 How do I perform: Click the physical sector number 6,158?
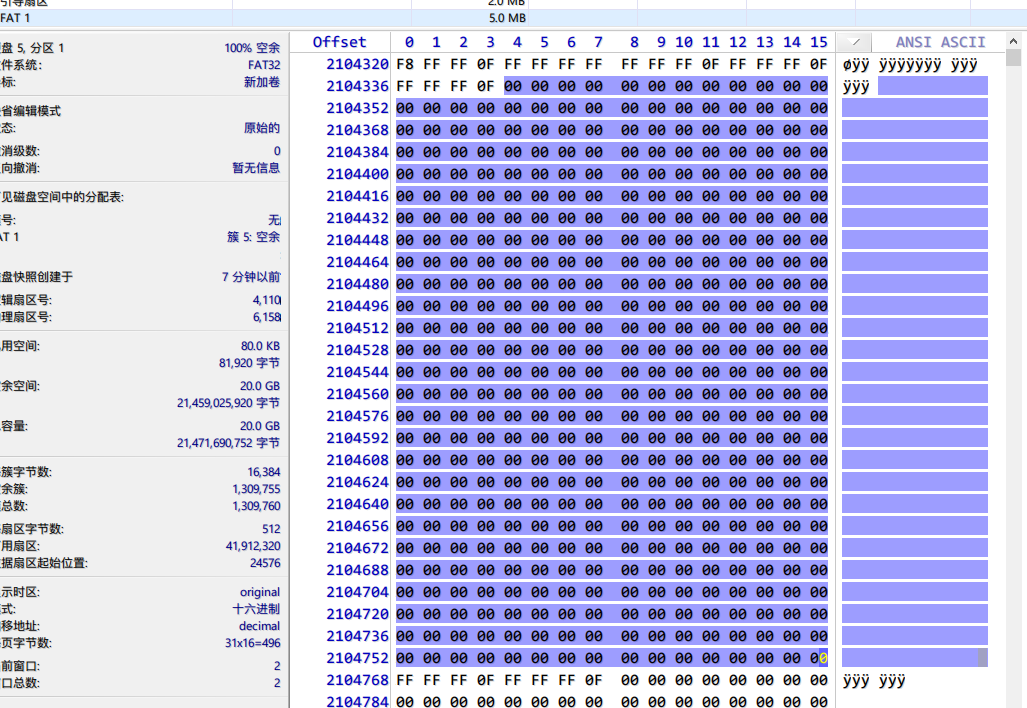[267, 317]
